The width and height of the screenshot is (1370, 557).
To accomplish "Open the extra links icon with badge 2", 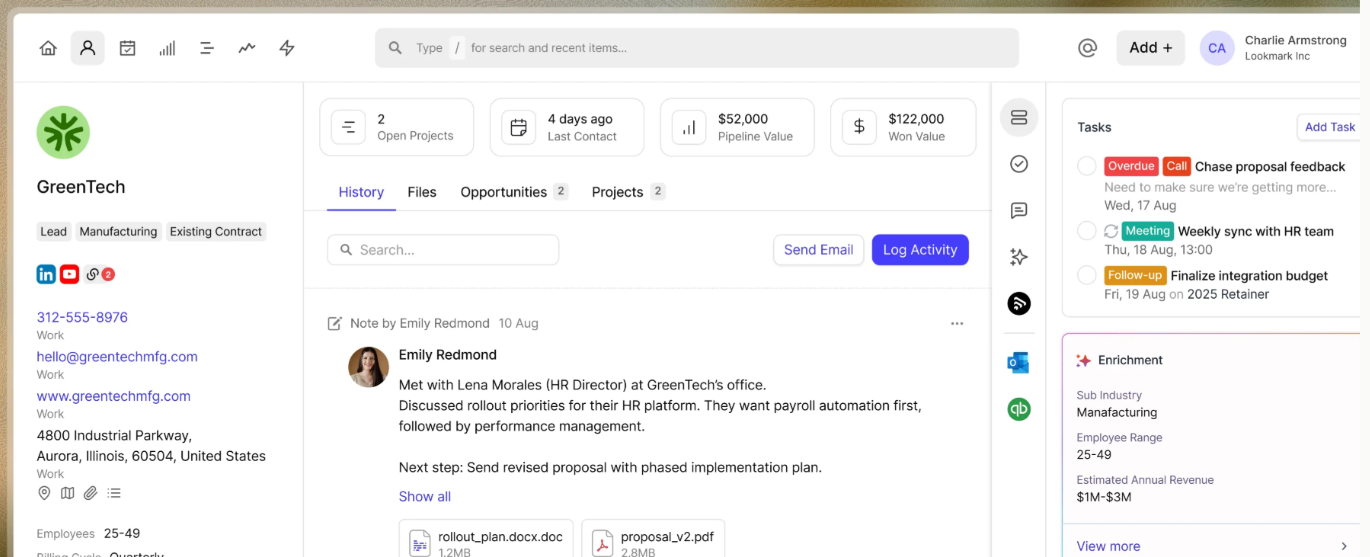I will 99,274.
